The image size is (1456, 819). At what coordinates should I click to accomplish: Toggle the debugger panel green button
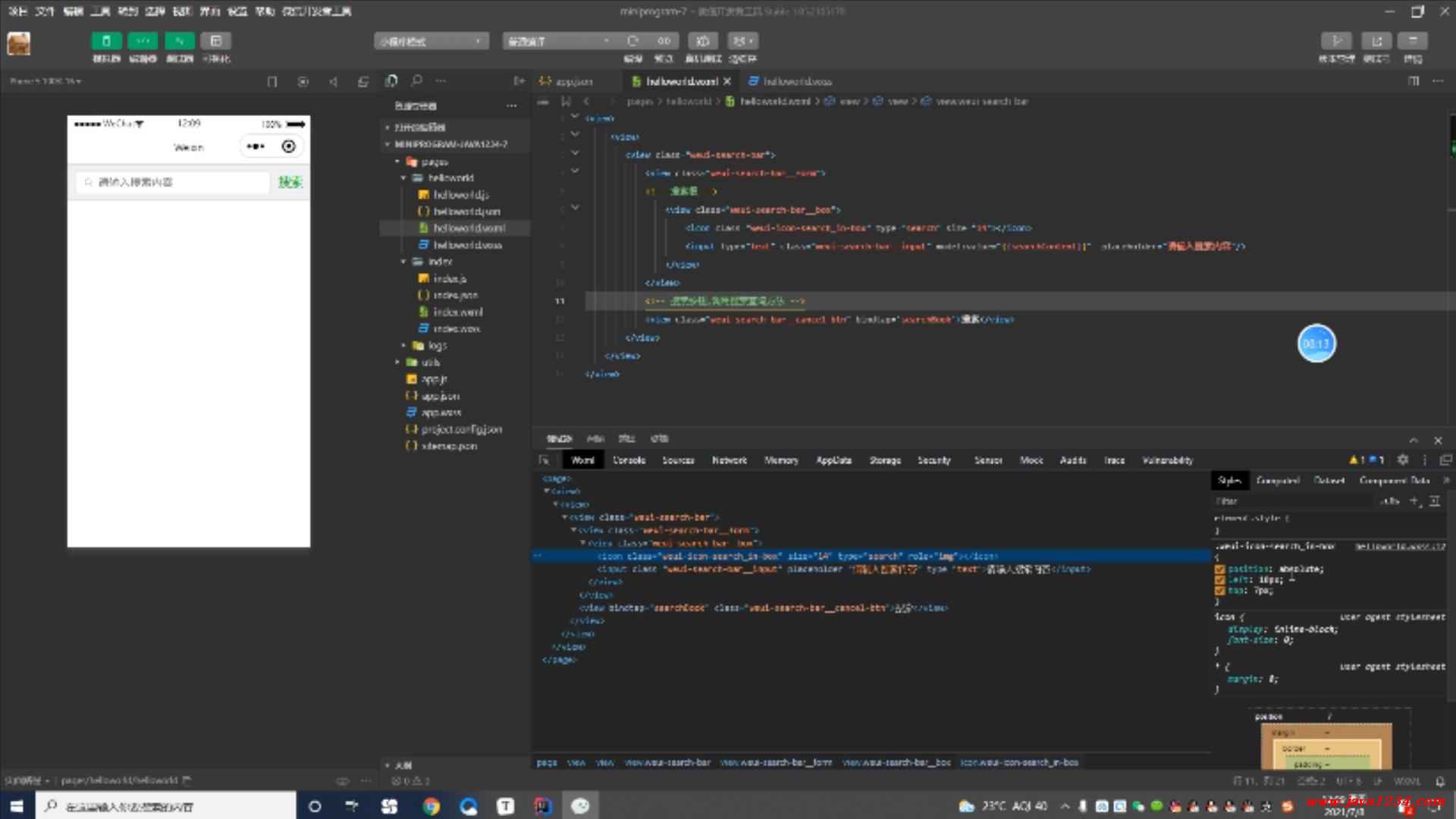point(180,41)
